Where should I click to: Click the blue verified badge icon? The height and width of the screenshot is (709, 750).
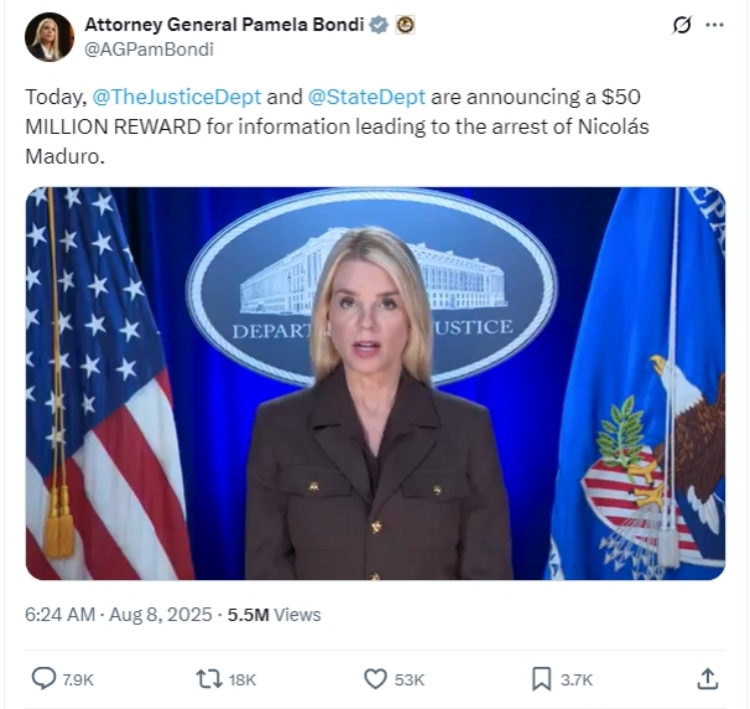pos(379,25)
